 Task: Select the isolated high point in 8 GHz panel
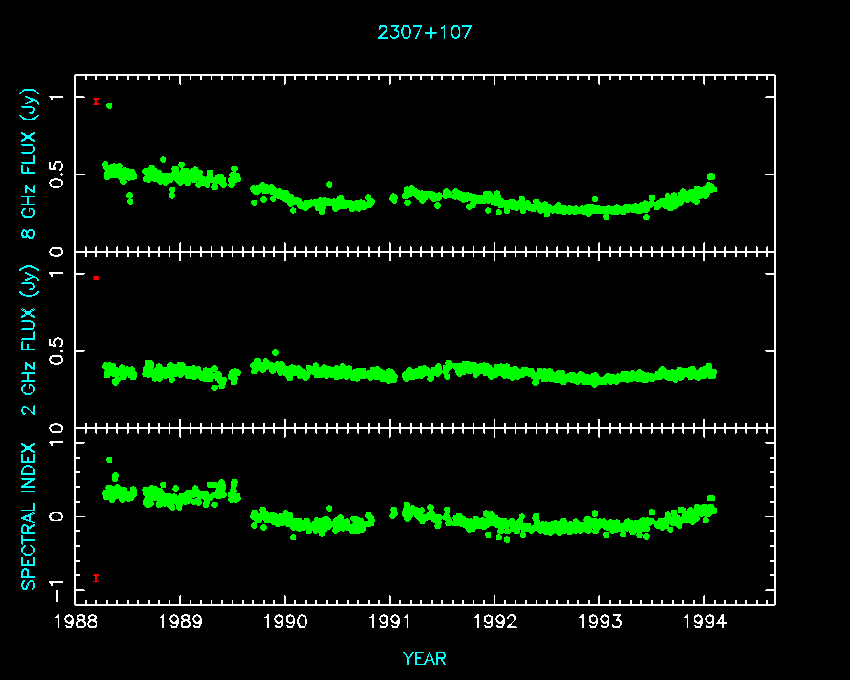pos(109,105)
